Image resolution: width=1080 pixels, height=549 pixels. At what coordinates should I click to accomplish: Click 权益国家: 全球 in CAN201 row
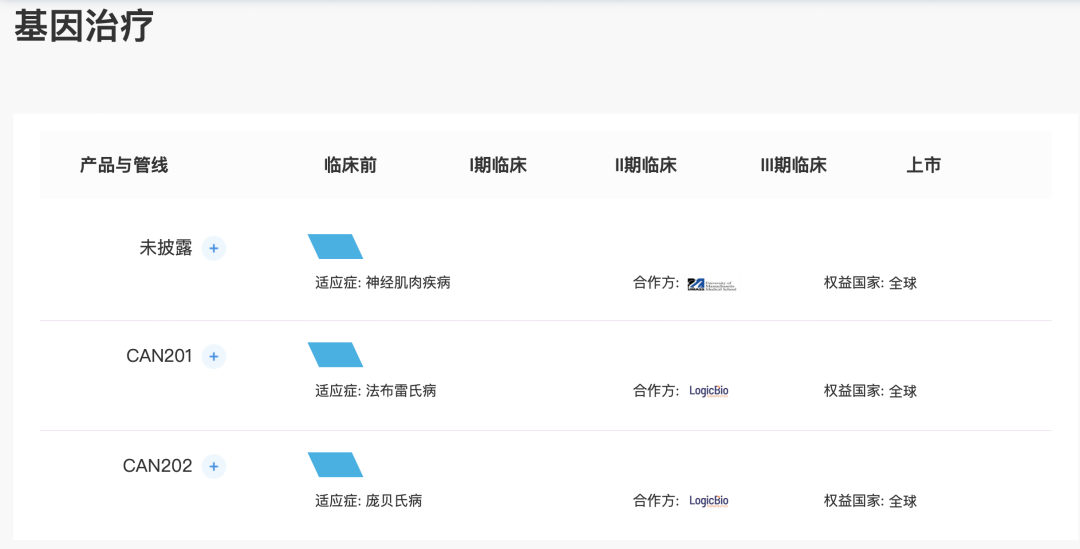click(871, 391)
